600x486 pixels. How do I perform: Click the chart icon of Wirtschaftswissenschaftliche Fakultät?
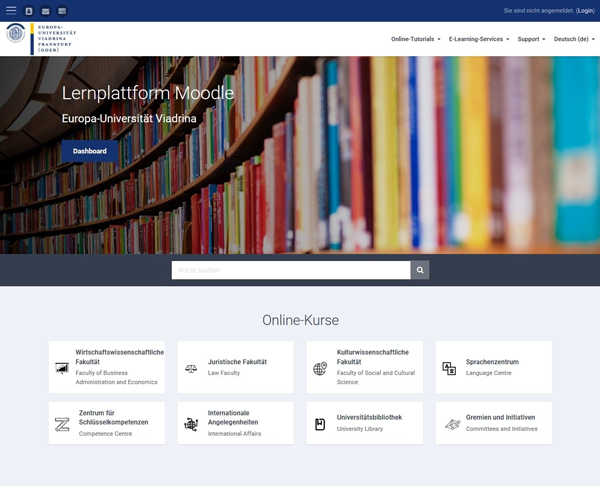pos(62,368)
